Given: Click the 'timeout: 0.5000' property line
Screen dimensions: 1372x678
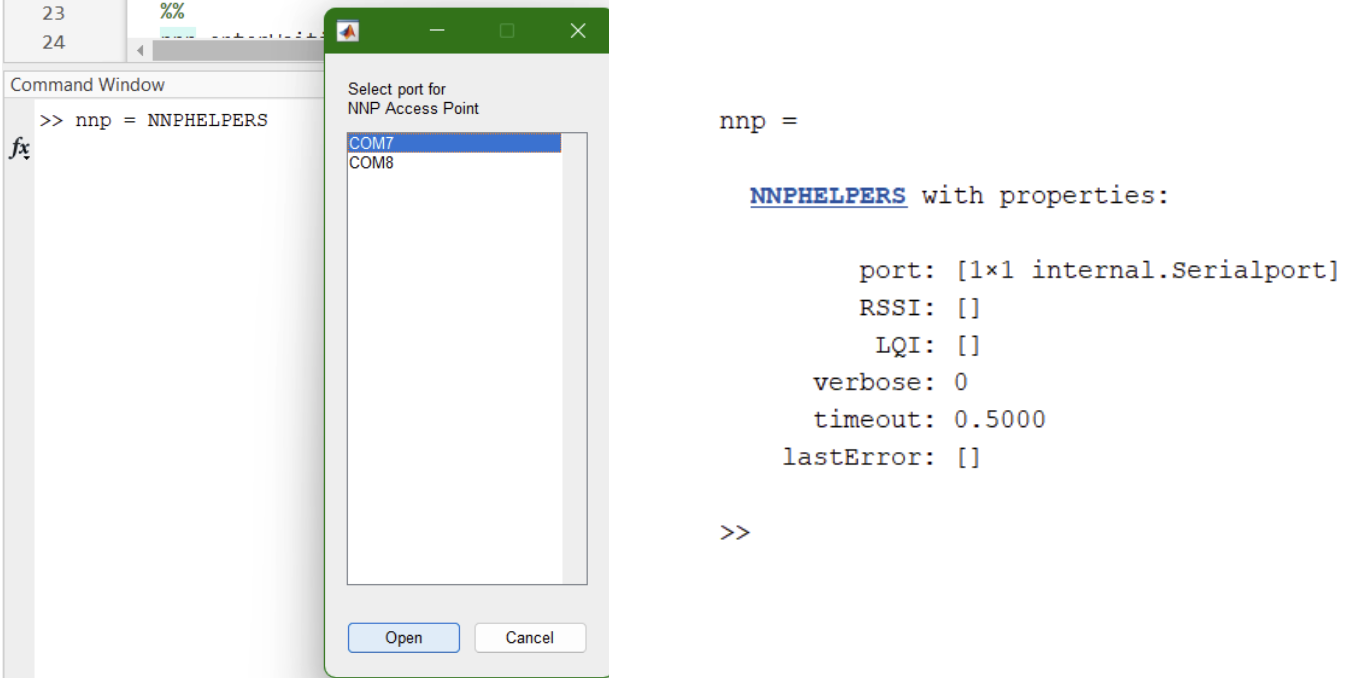Looking at the screenshot, I should point(929,420).
